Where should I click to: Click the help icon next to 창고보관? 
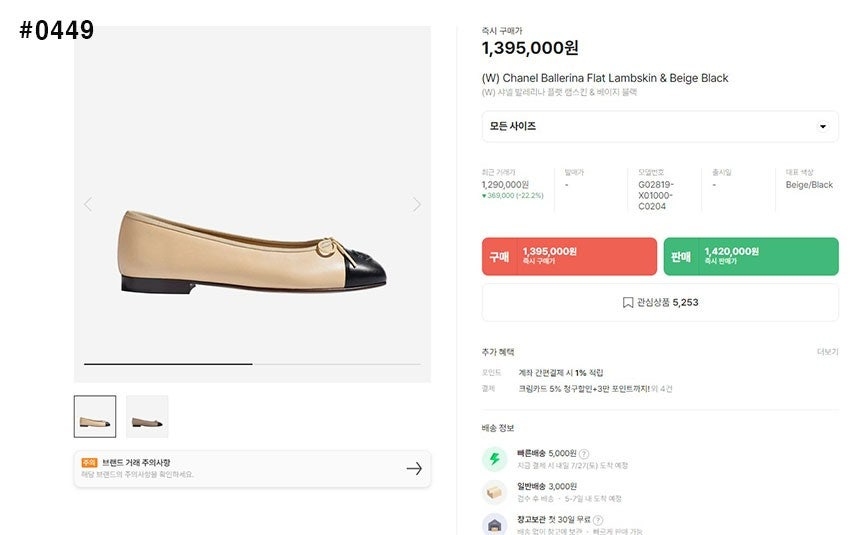598,520
